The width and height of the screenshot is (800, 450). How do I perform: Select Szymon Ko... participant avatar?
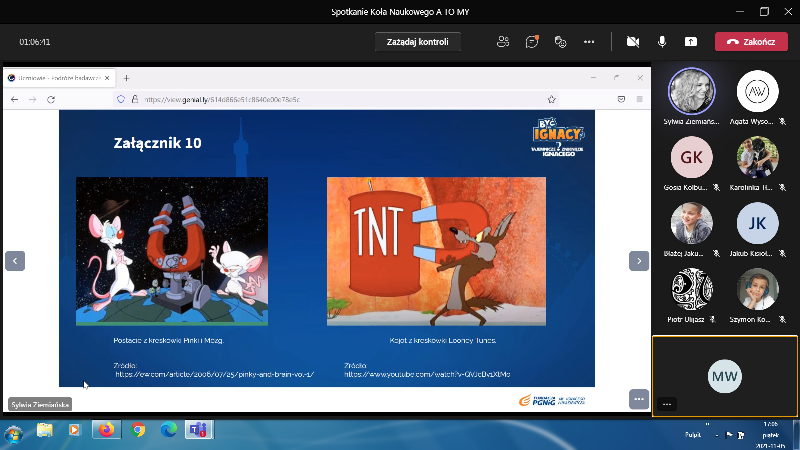[x=758, y=289]
